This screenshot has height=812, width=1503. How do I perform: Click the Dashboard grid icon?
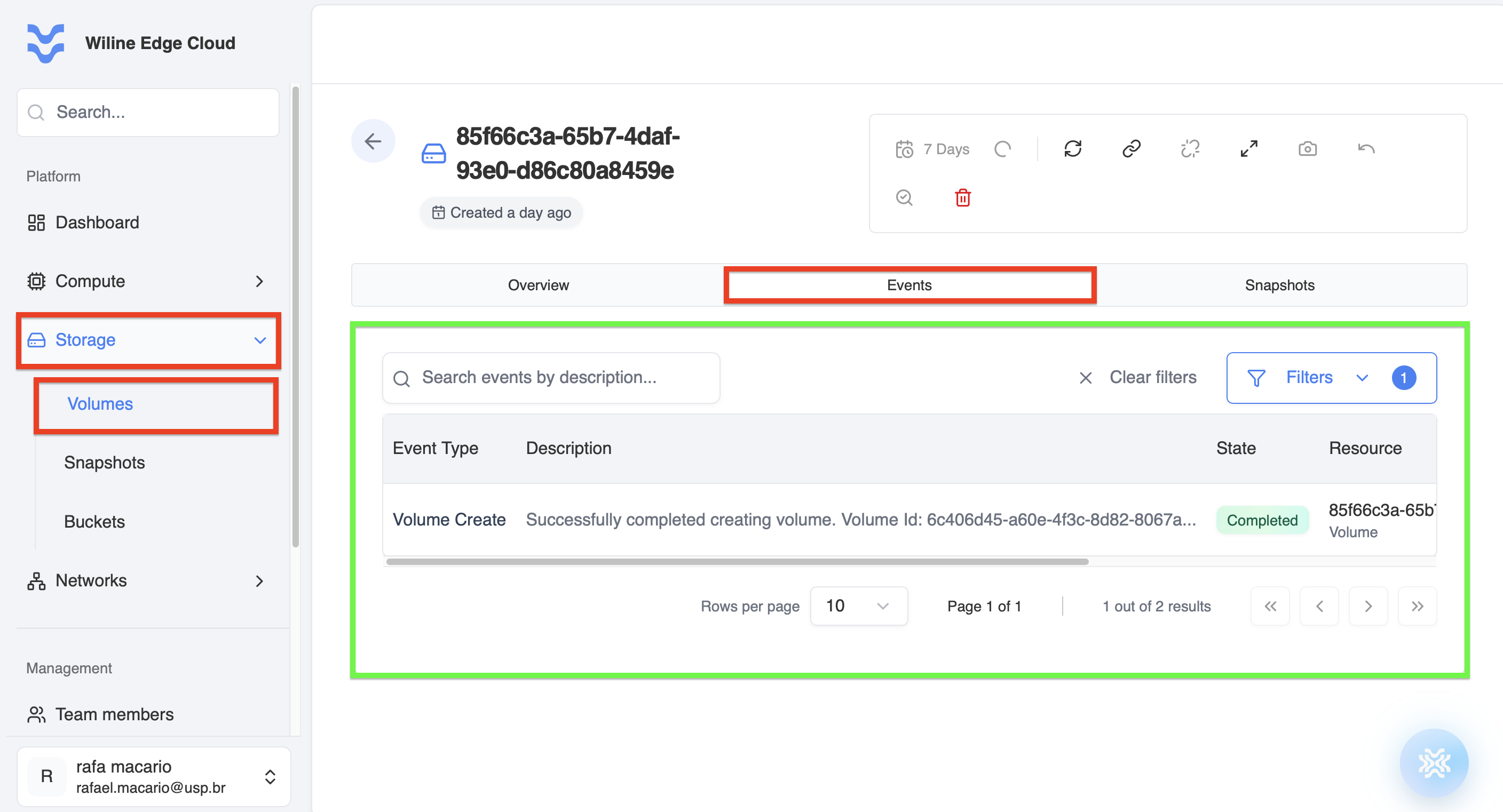36,223
